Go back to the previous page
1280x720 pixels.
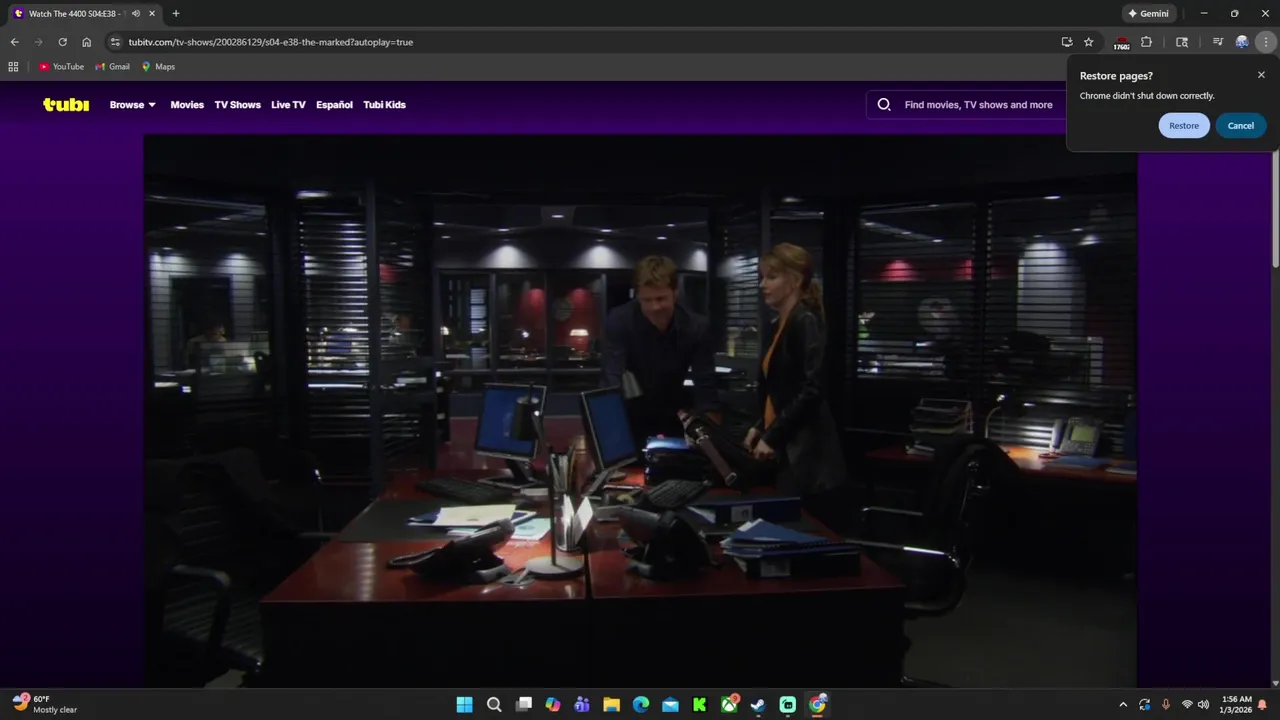tap(14, 42)
